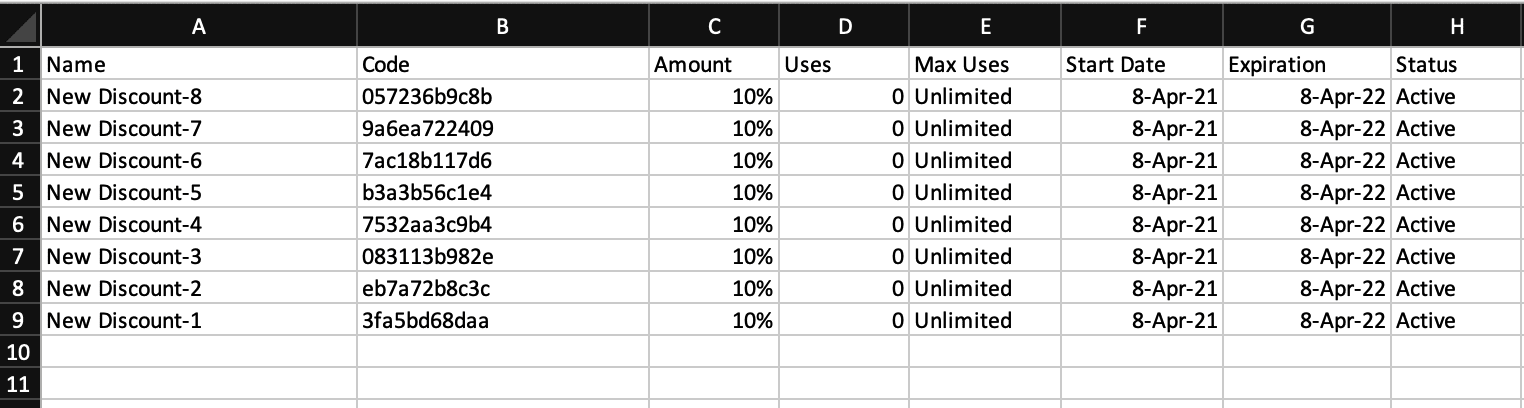Click the "Name" header cell
The width and height of the screenshot is (1524, 408).
coord(199,65)
